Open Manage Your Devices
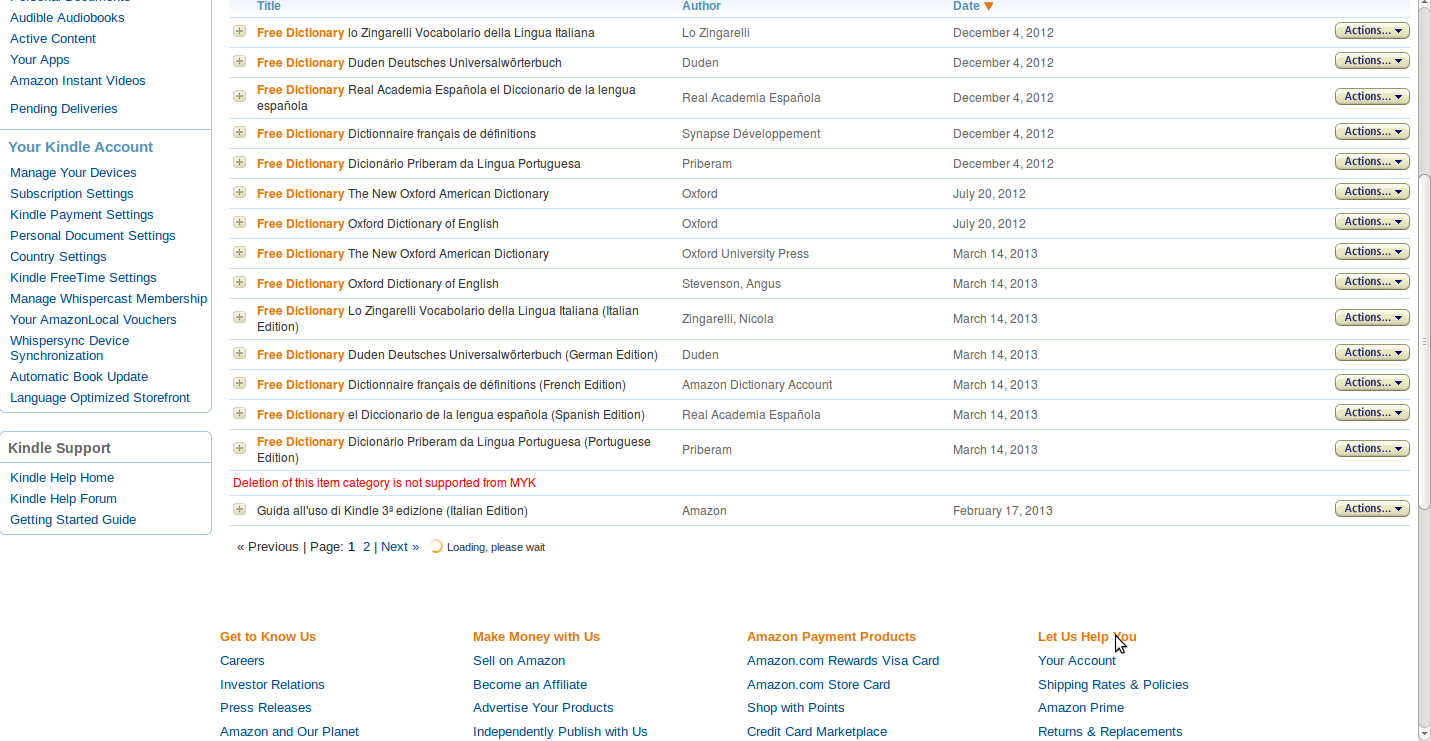Screen dimensions: 1431x741 pyautogui.click(x=73, y=173)
